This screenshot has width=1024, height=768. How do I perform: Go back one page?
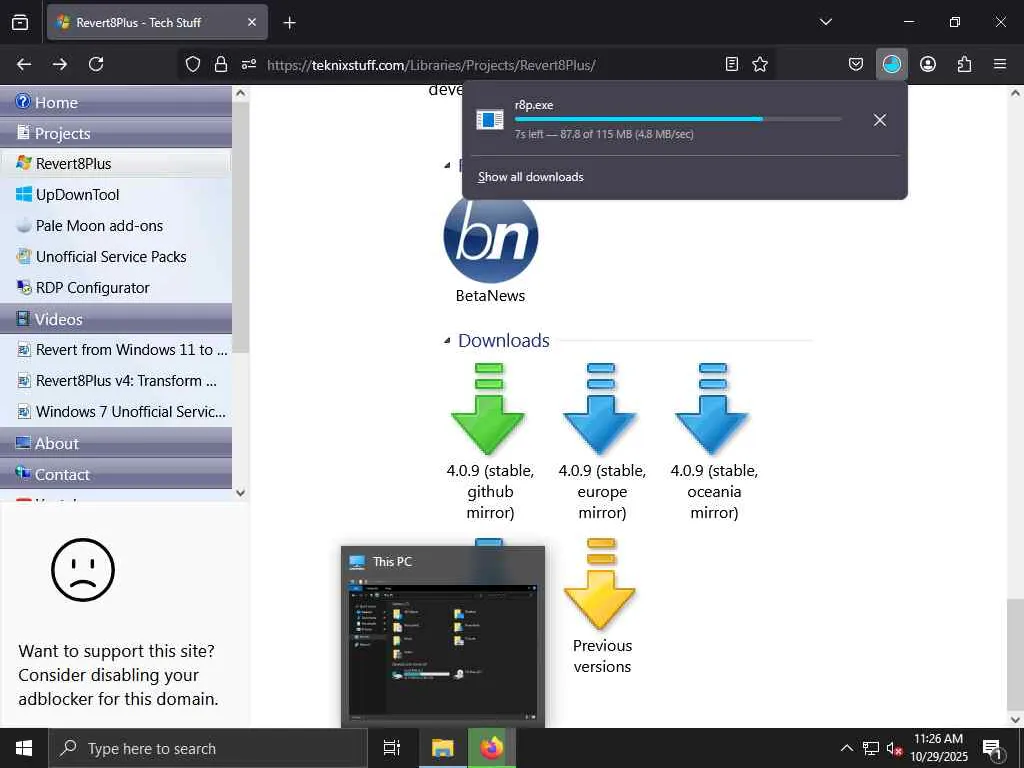24,64
